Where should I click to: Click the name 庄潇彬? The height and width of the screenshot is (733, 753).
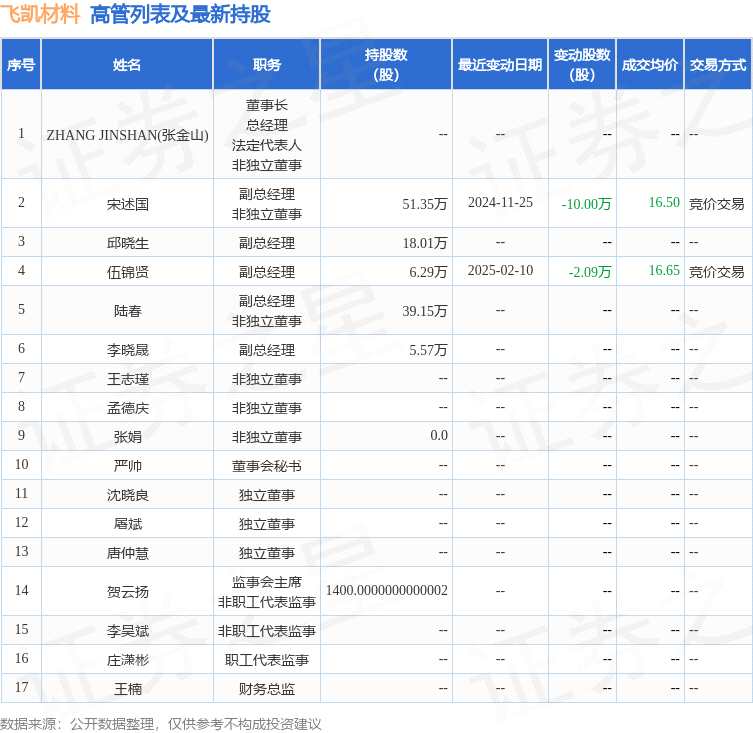coord(128,660)
